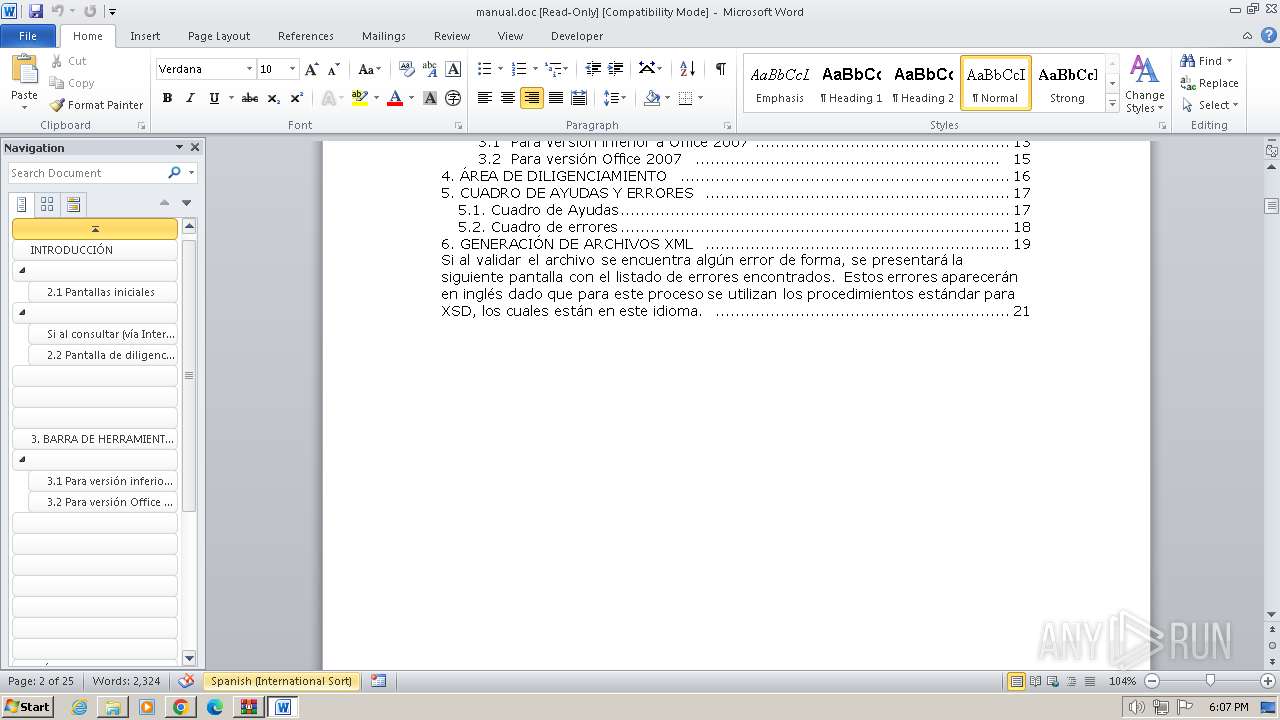This screenshot has height=720, width=1280.
Task: Open borders dropdown arrow
Action: tap(700, 98)
